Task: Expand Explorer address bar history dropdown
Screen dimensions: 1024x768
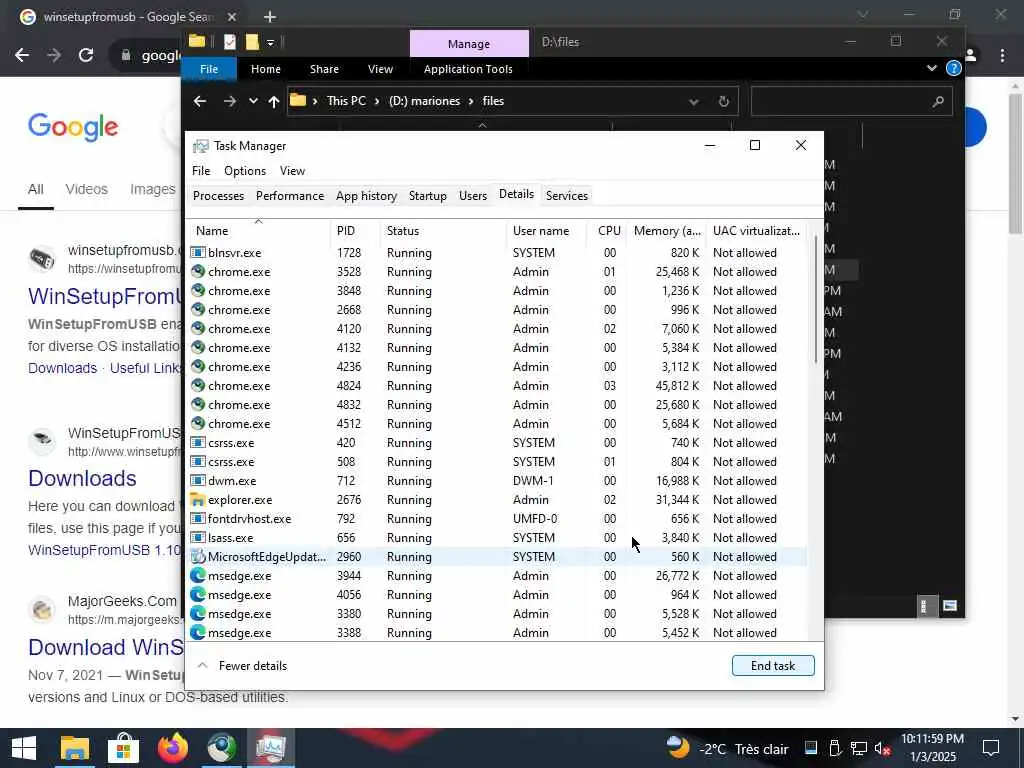Action: pyautogui.click(x=694, y=101)
